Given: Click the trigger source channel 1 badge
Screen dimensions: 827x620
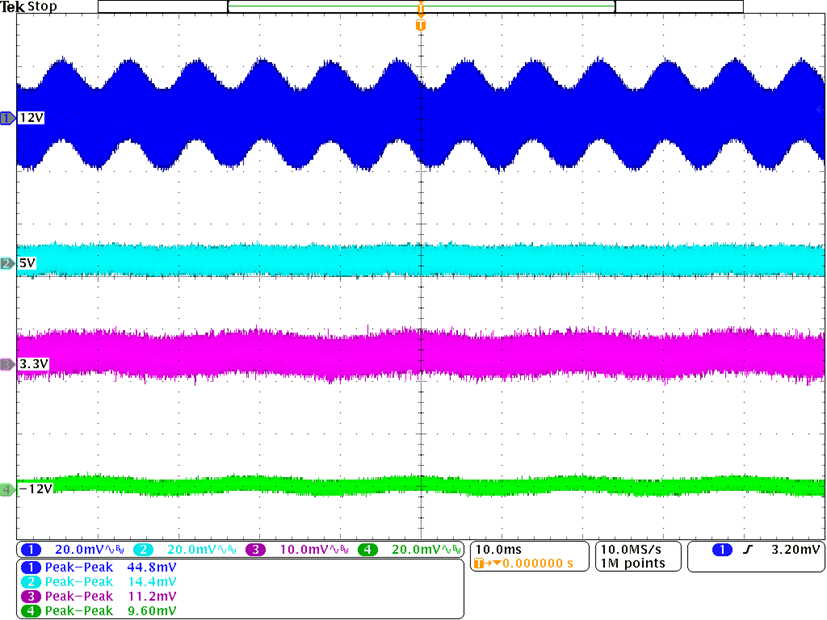Looking at the screenshot, I should tap(721, 550).
